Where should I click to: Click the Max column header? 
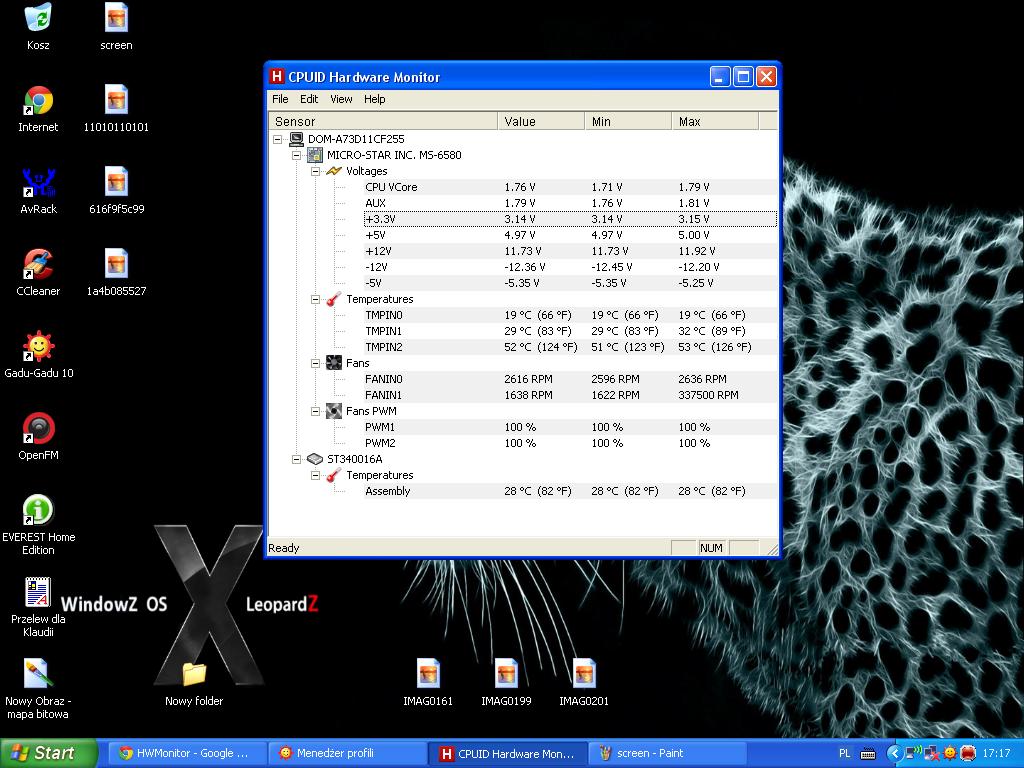(x=714, y=121)
